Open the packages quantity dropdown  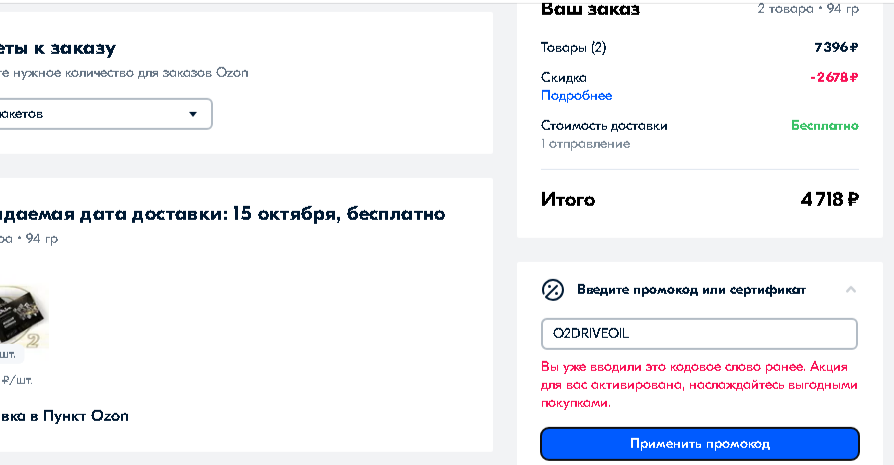click(x=105, y=114)
